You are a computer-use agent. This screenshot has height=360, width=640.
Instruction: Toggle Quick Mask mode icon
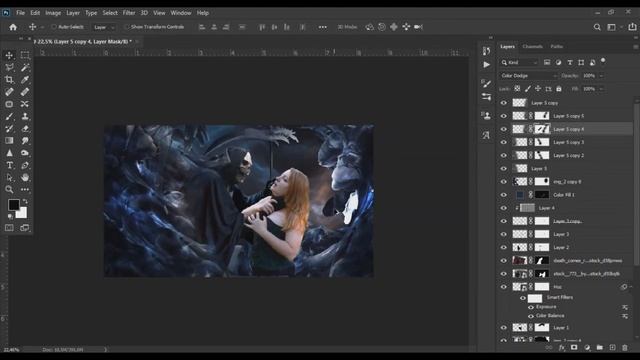[x=9, y=228]
